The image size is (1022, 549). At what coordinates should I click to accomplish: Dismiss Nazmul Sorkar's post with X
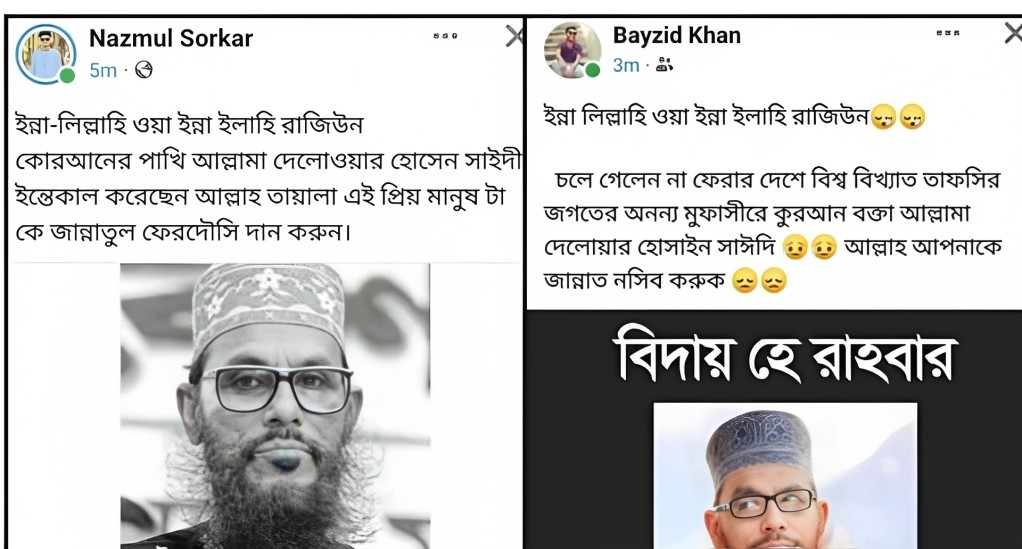tap(514, 36)
